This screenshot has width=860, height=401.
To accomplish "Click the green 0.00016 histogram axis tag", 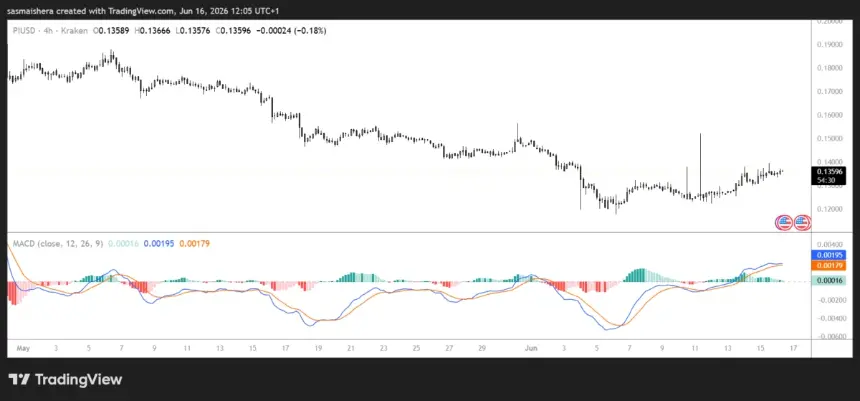I will 830,280.
